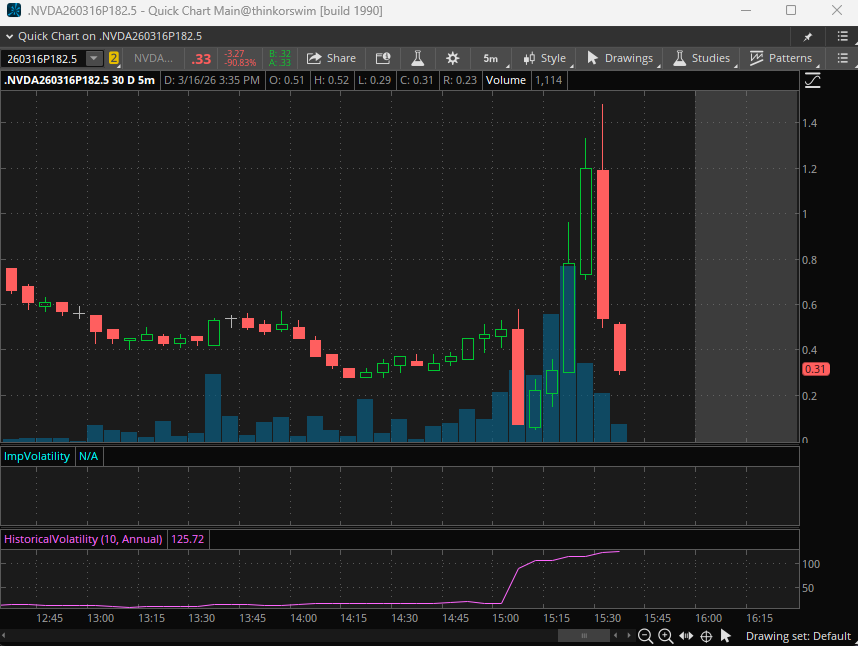858x646 pixels.
Task: Minimize the Quick Chart window
Action: click(746, 10)
